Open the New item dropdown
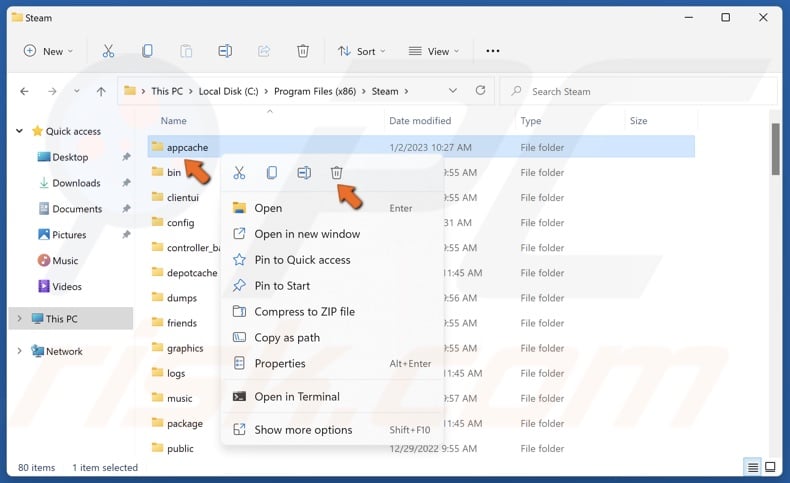790x483 pixels. coord(48,51)
